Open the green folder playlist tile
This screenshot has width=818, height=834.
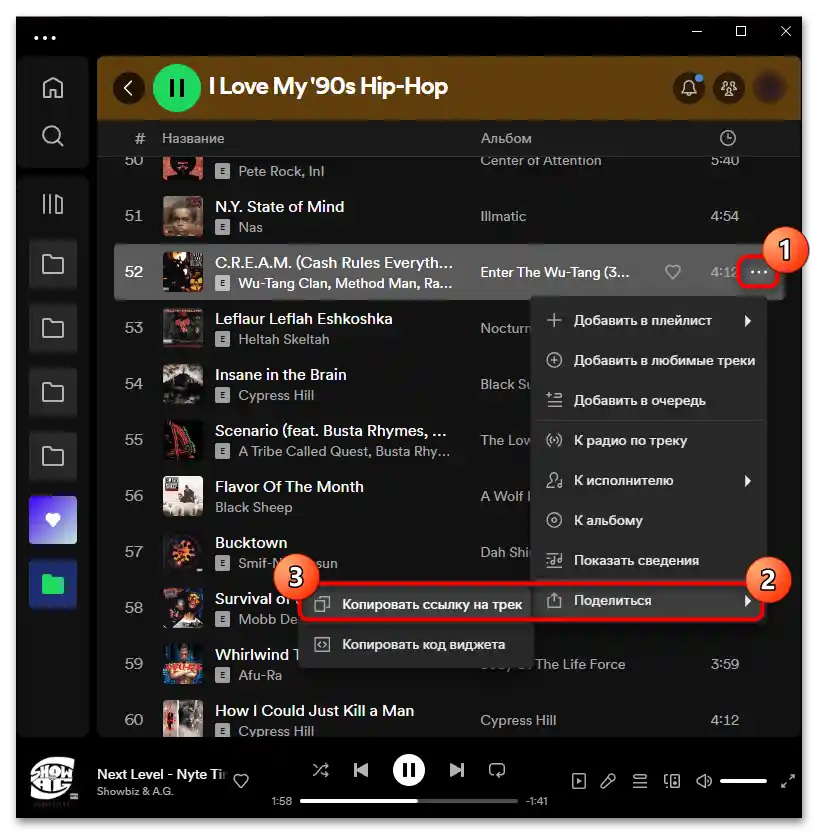pos(53,584)
